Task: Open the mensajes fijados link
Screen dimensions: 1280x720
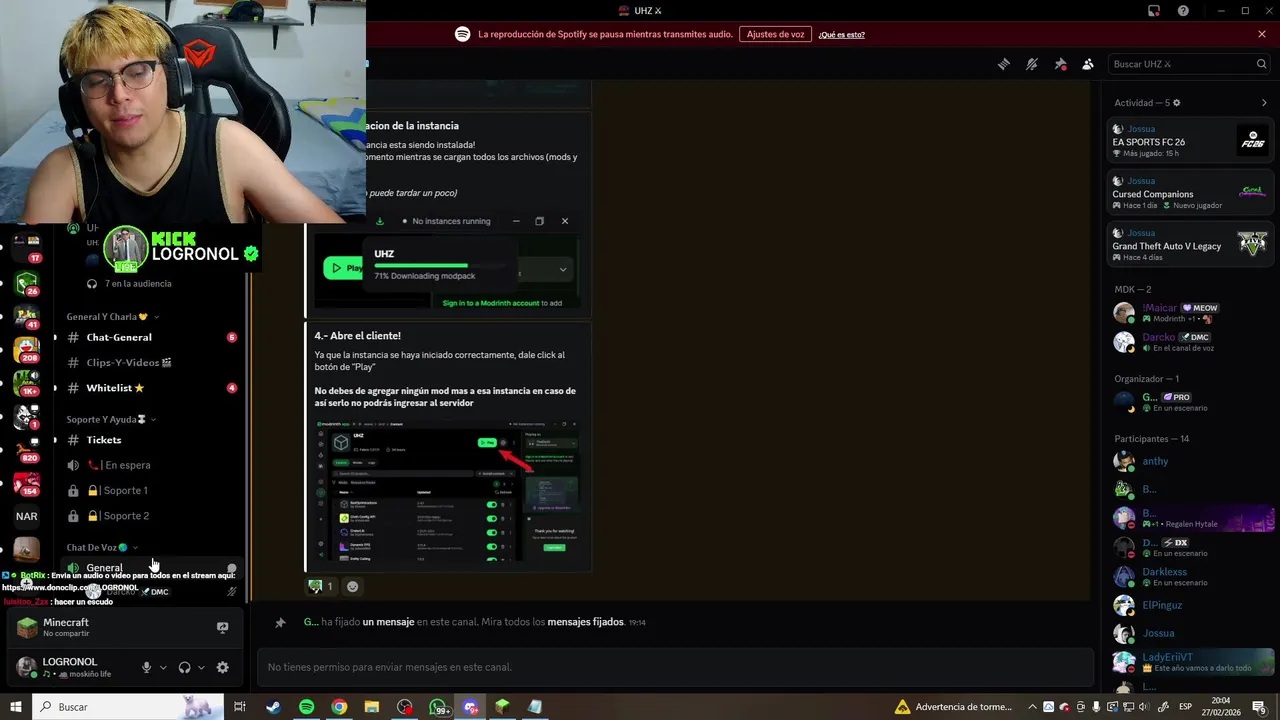Action: click(585, 622)
